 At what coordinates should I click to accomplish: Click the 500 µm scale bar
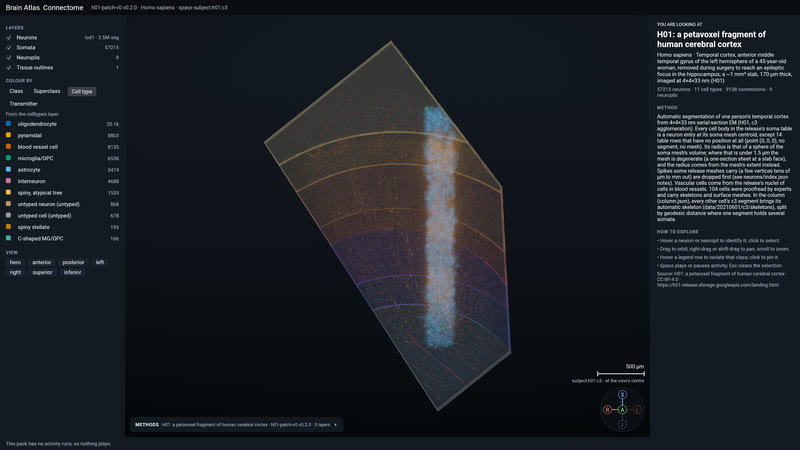tap(620, 373)
